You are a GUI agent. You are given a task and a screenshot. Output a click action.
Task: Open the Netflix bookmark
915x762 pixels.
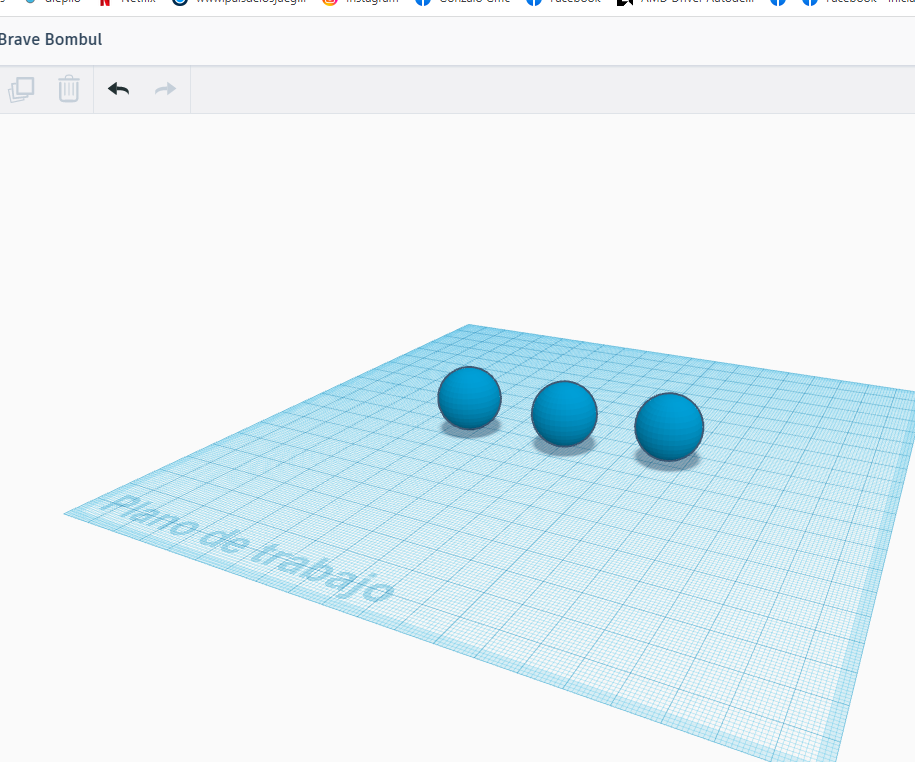127,2
